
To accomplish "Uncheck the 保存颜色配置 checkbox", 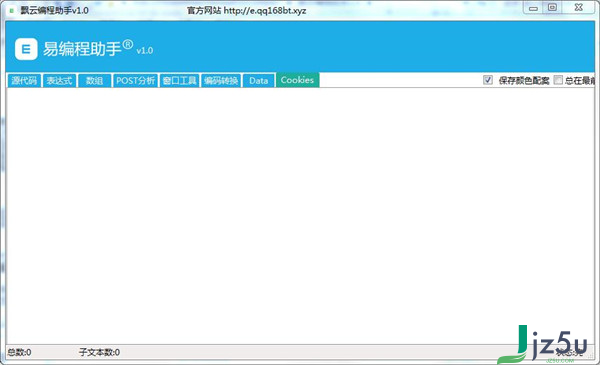I will point(488,80).
